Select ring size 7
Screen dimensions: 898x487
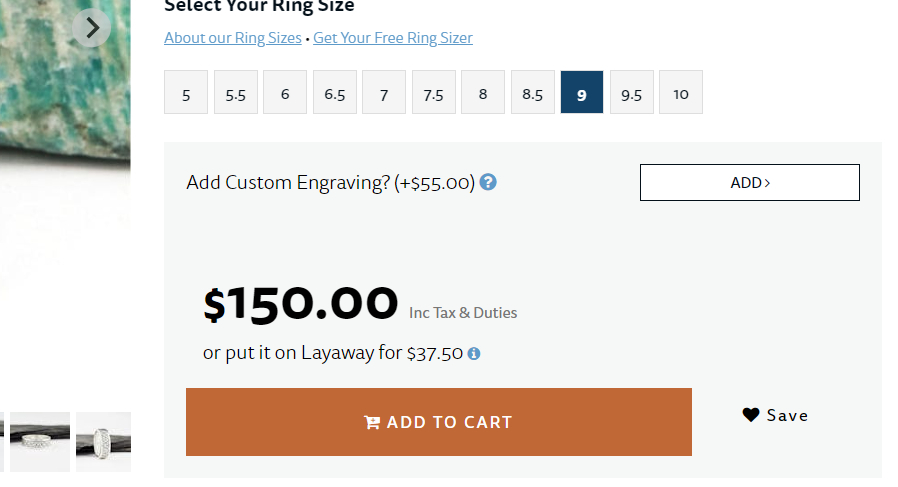tap(384, 93)
